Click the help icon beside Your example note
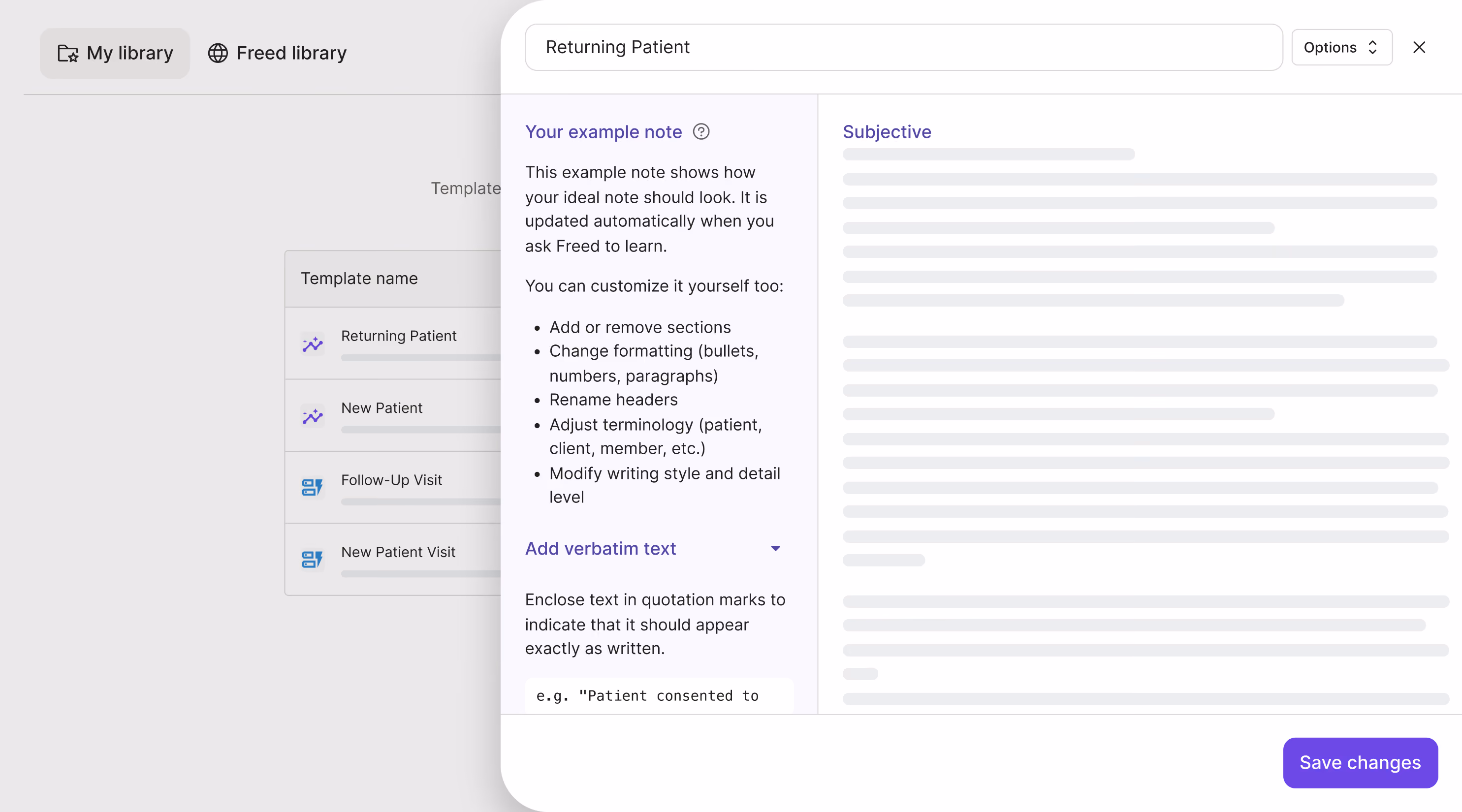The height and width of the screenshot is (812, 1462). [x=701, y=132]
